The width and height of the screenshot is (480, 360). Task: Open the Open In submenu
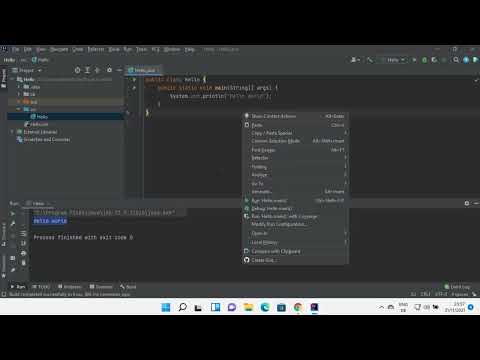[x=295, y=233]
